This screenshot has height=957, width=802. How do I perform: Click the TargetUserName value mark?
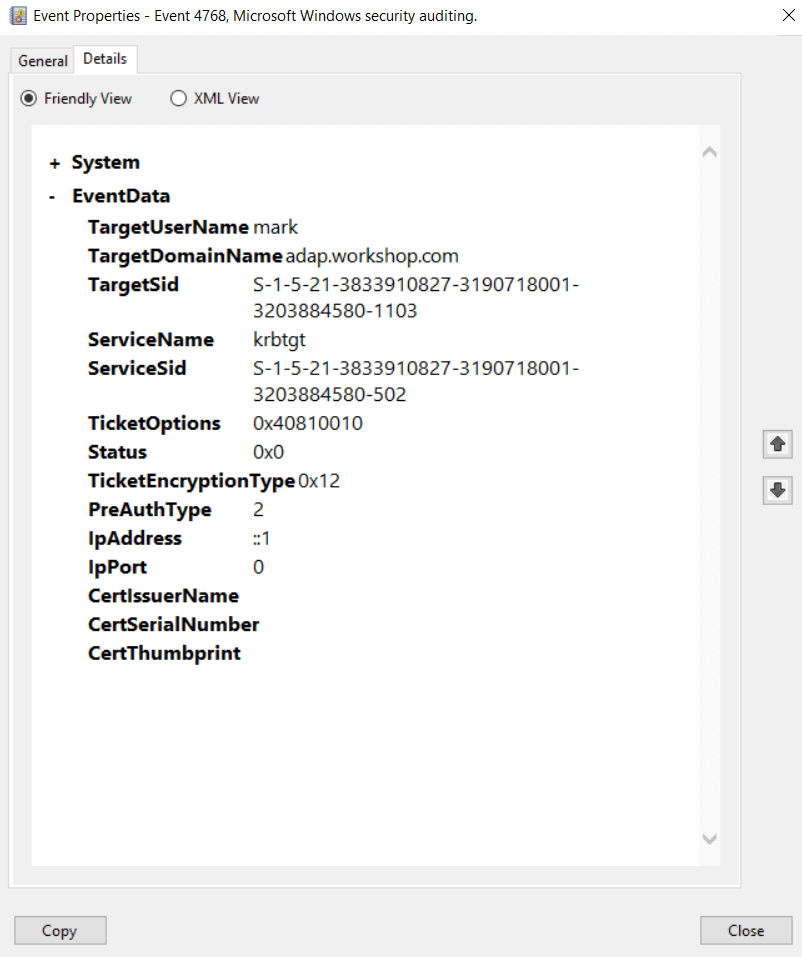[275, 227]
